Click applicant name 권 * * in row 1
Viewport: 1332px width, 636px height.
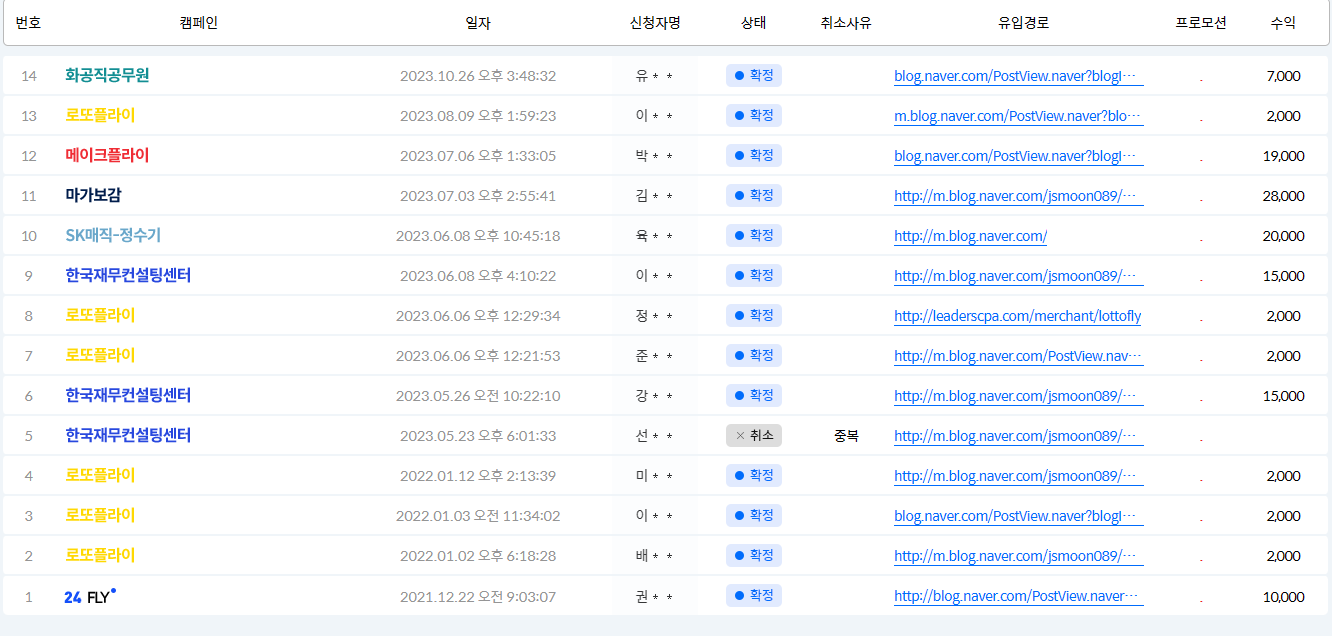(654, 596)
